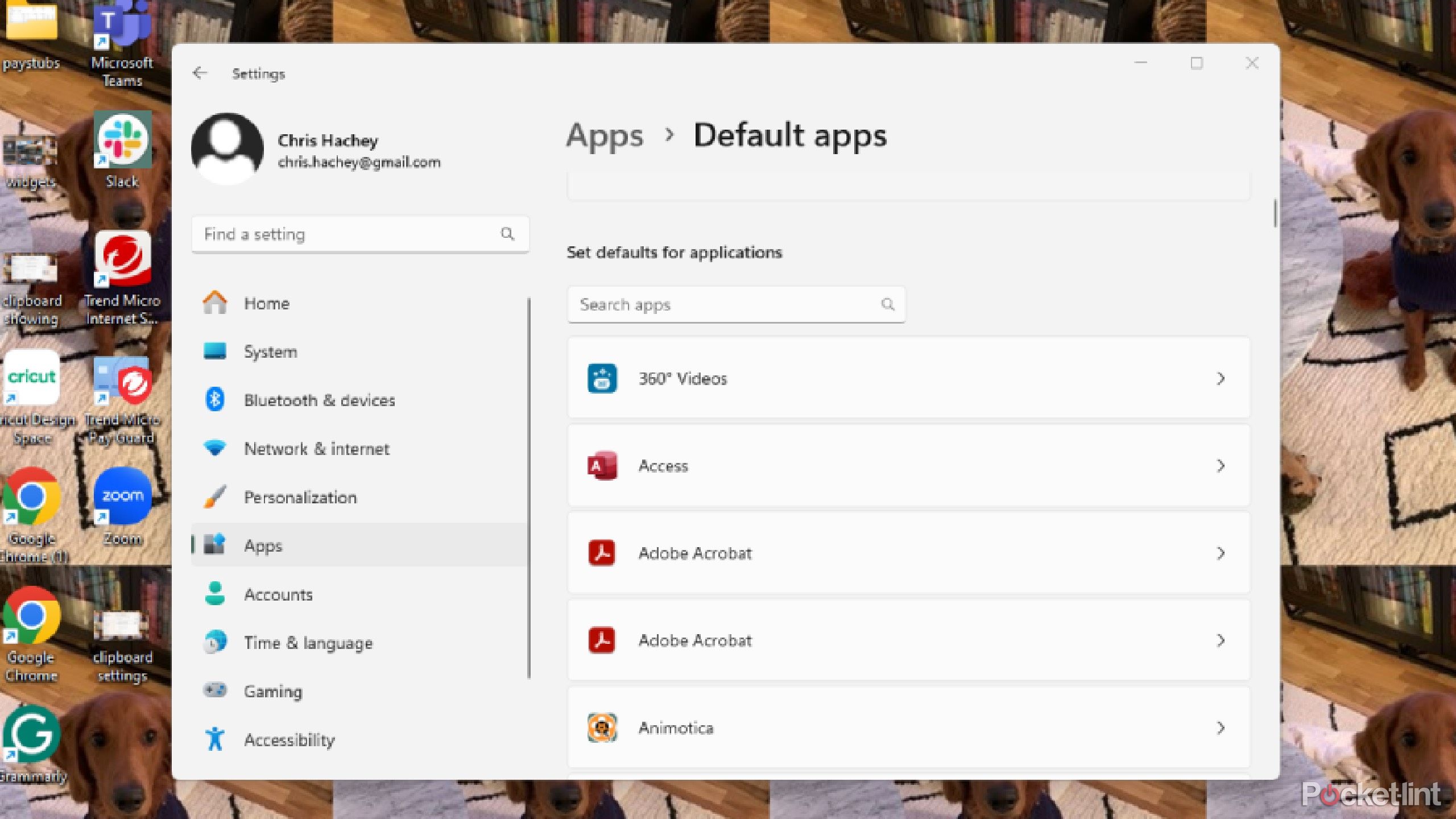The width and height of the screenshot is (1456, 819).
Task: Maximize the Settings window
Action: coord(1197,63)
